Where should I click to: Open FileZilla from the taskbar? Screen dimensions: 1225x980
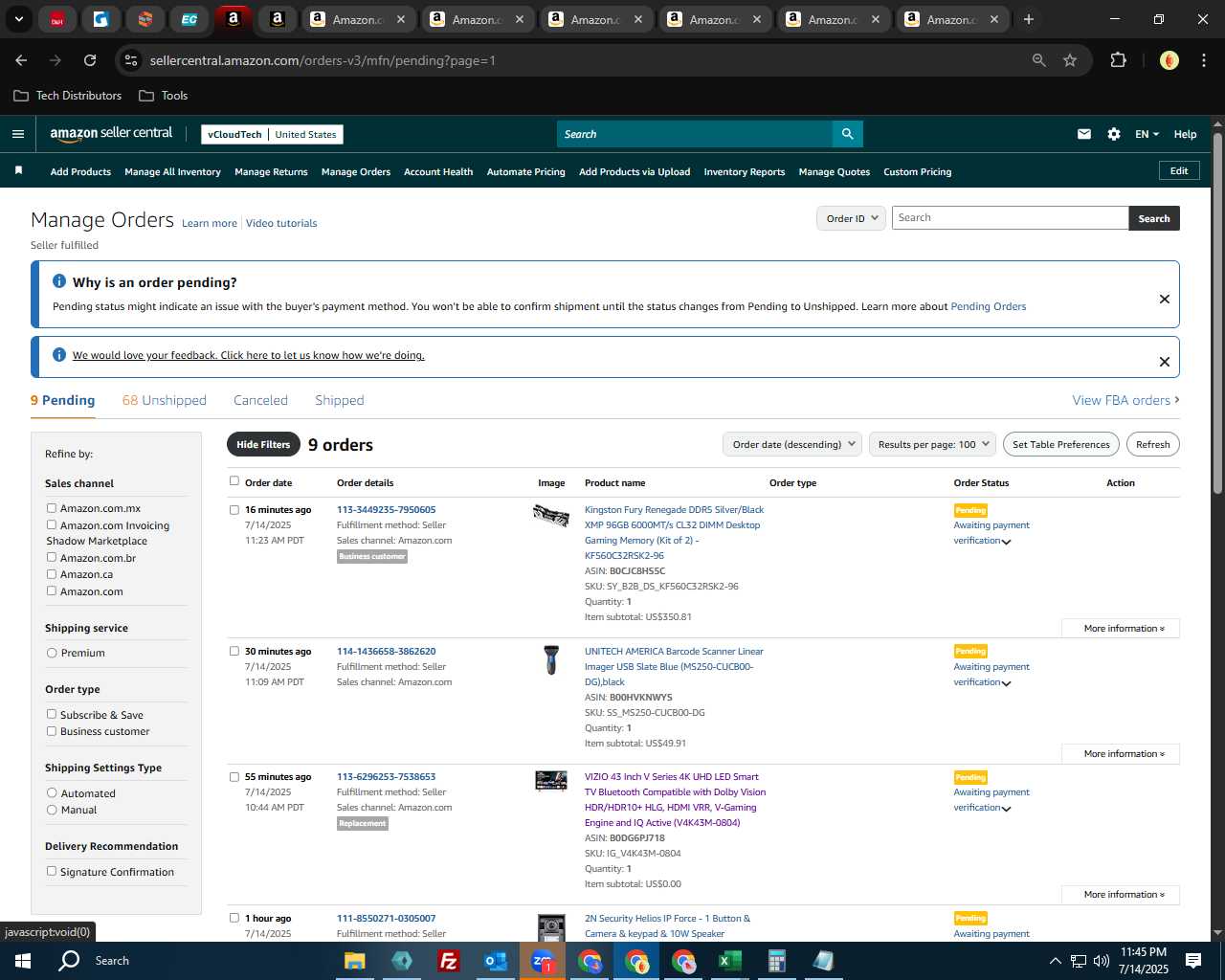pos(448,961)
